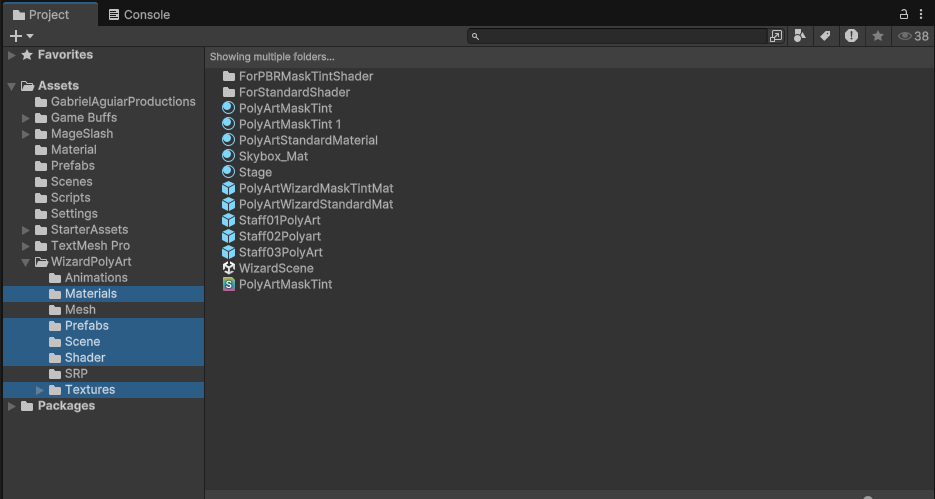Image resolution: width=935 pixels, height=499 pixels.
Task: Toggle the Project window lock icon
Action: click(904, 14)
